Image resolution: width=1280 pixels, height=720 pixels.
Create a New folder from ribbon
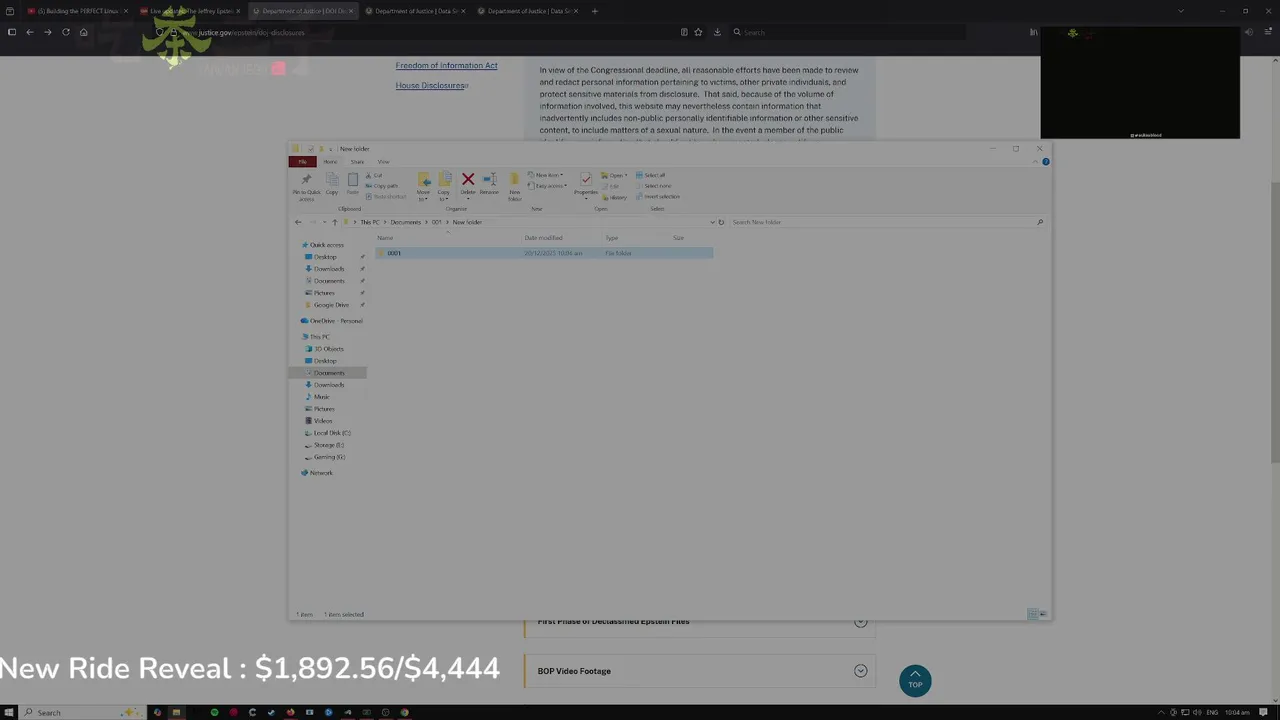pyautogui.click(x=514, y=187)
